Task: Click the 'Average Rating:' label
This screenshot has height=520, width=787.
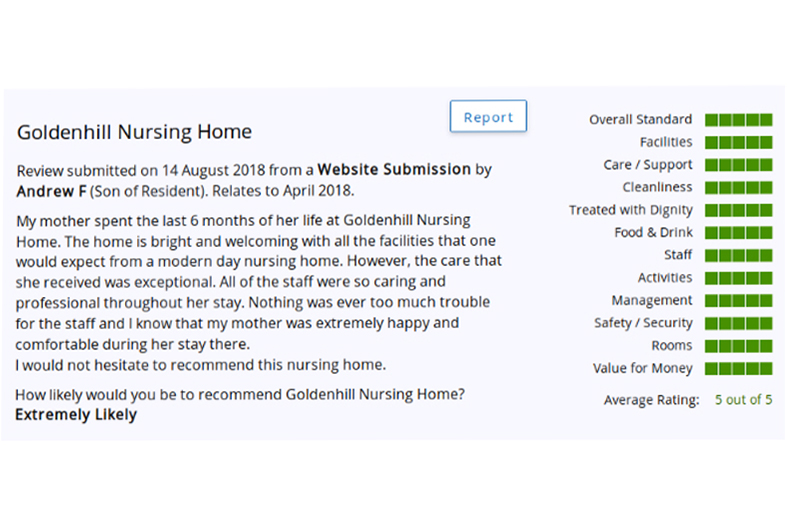Action: 651,400
